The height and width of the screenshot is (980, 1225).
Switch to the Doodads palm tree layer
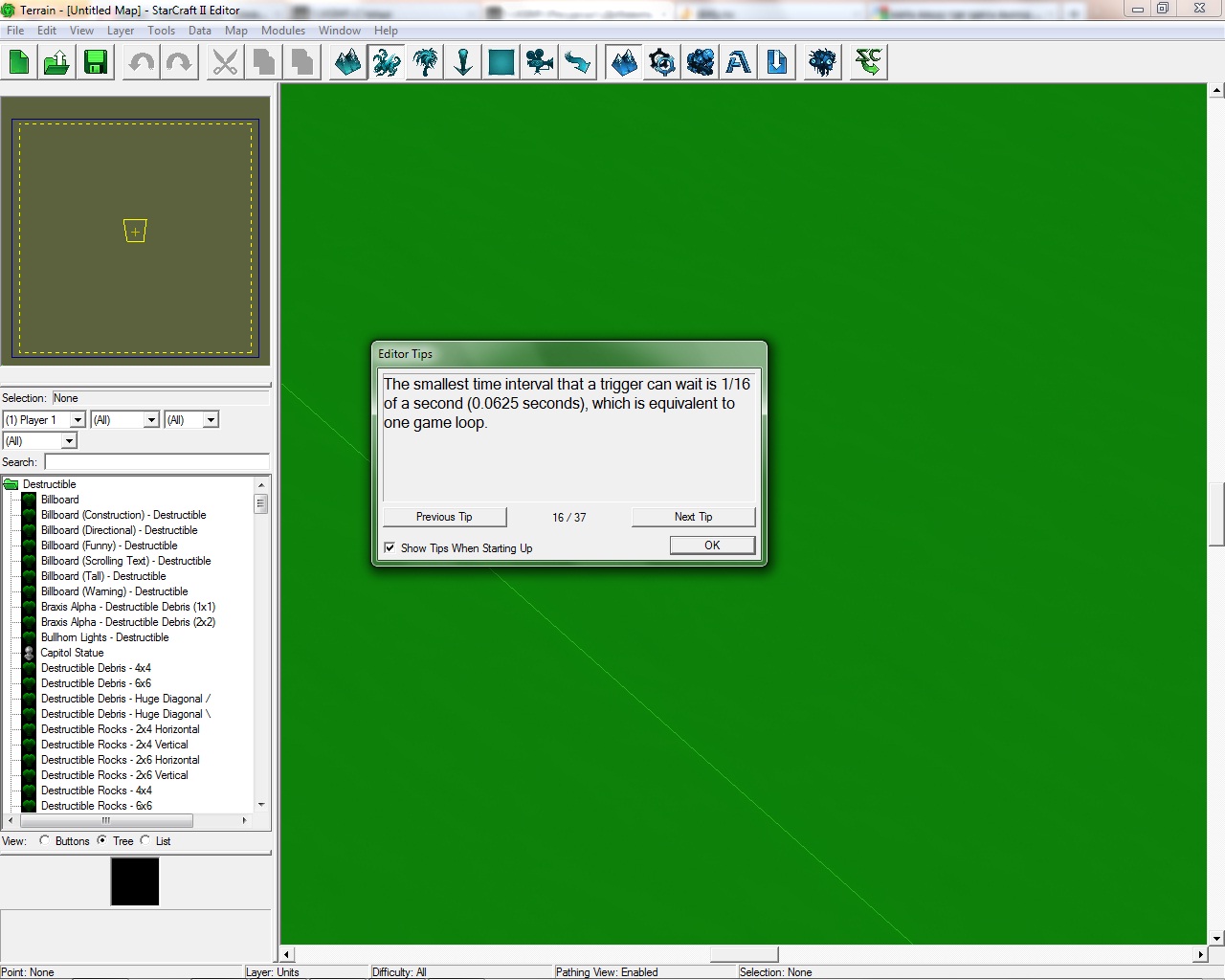point(425,63)
